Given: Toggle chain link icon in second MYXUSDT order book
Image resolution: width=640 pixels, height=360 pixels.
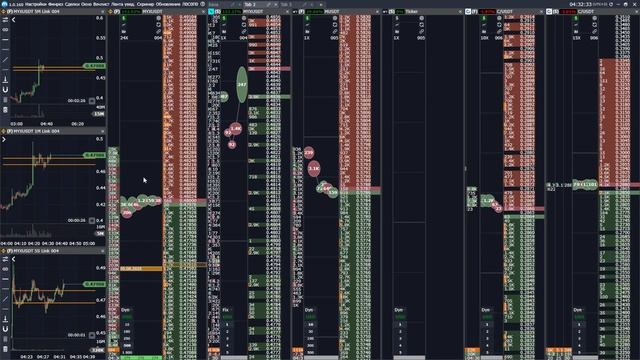Looking at the screenshot, I should (244, 31).
